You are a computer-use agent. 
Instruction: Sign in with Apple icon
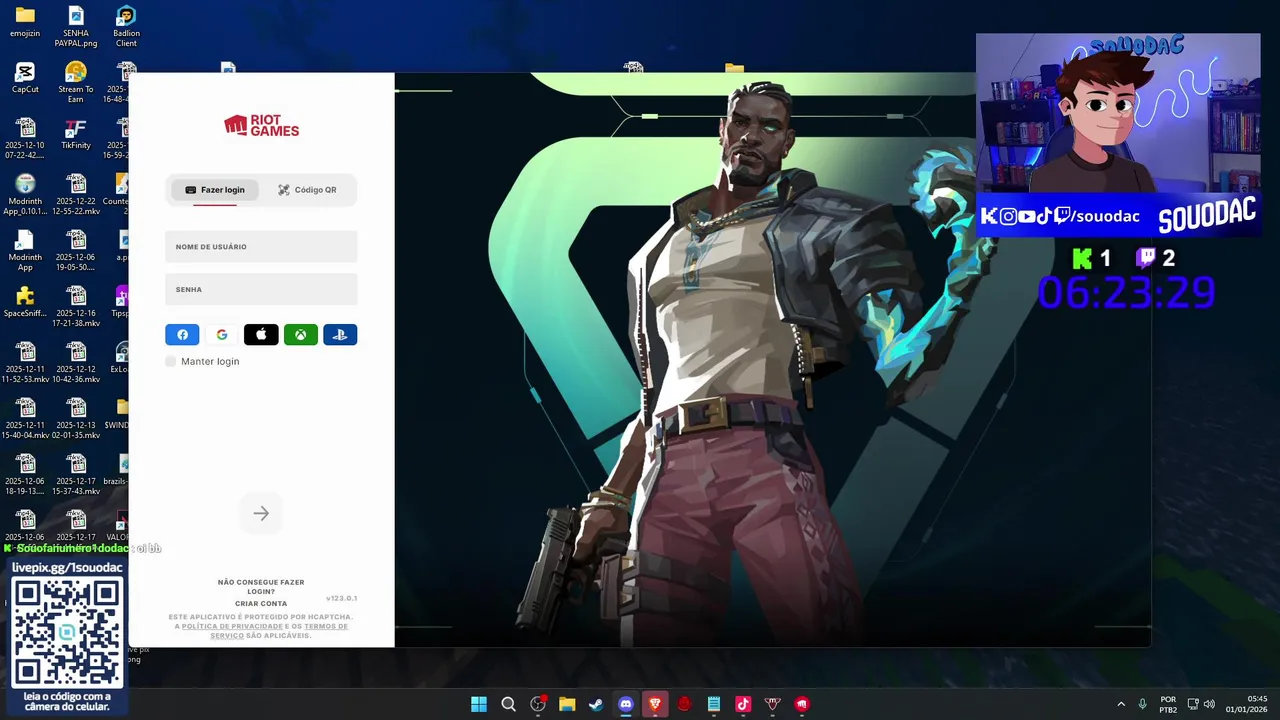click(261, 335)
